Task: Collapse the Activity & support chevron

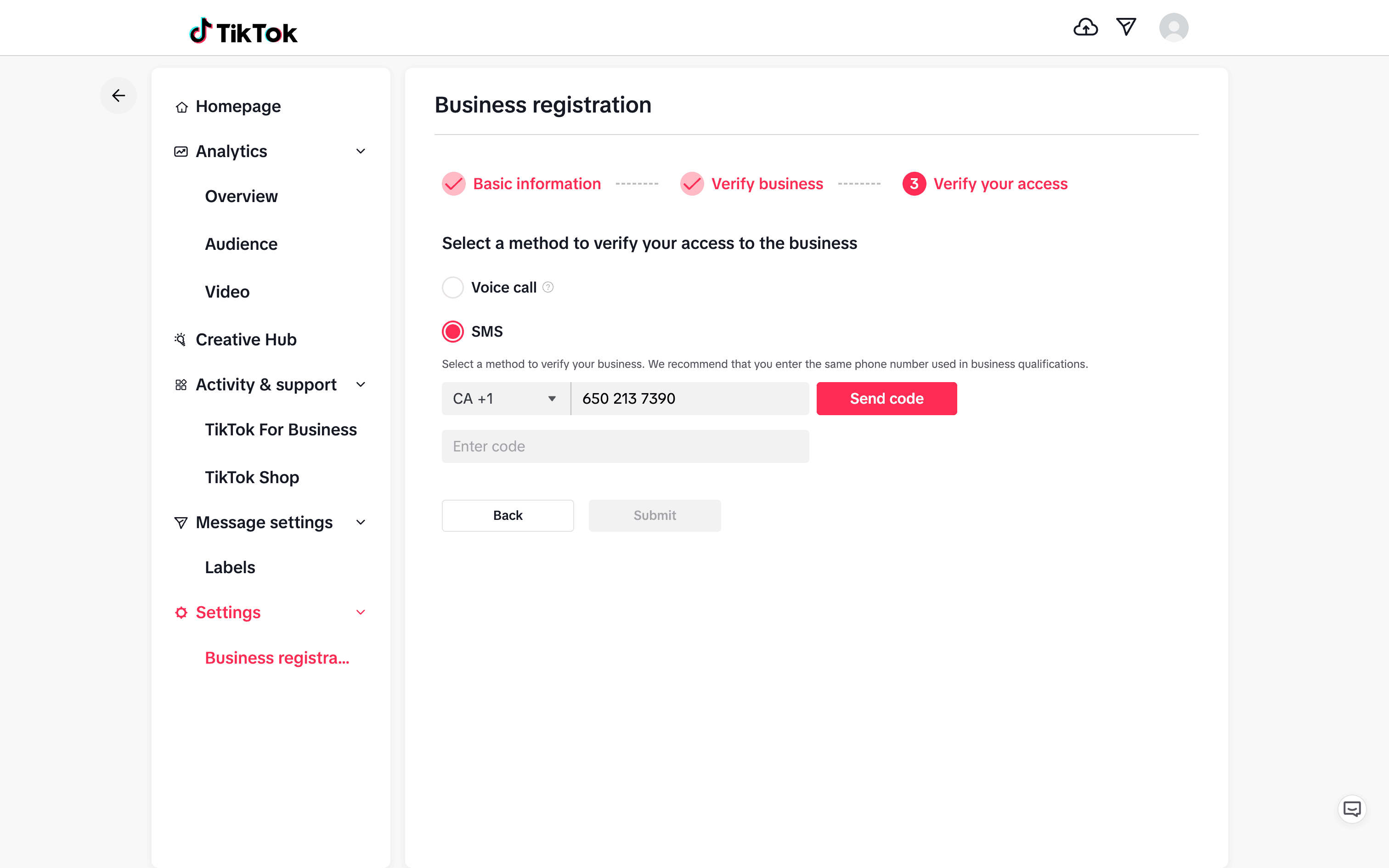Action: [361, 384]
